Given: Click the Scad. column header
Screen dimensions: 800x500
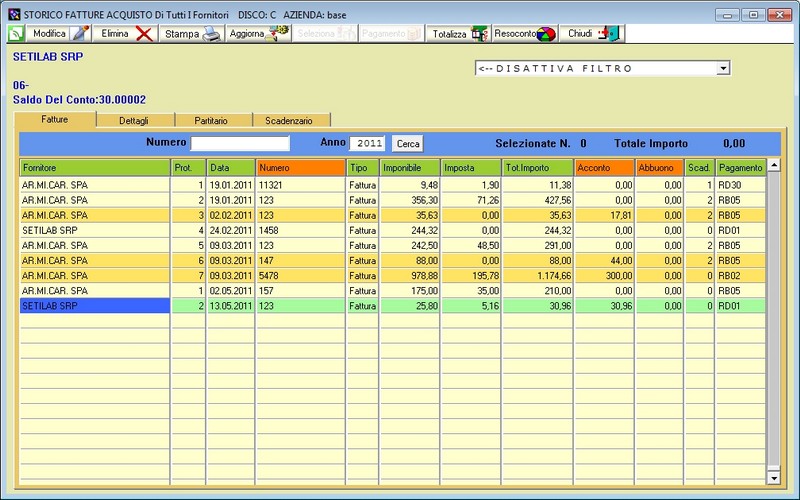Looking at the screenshot, I should click(x=699, y=167).
